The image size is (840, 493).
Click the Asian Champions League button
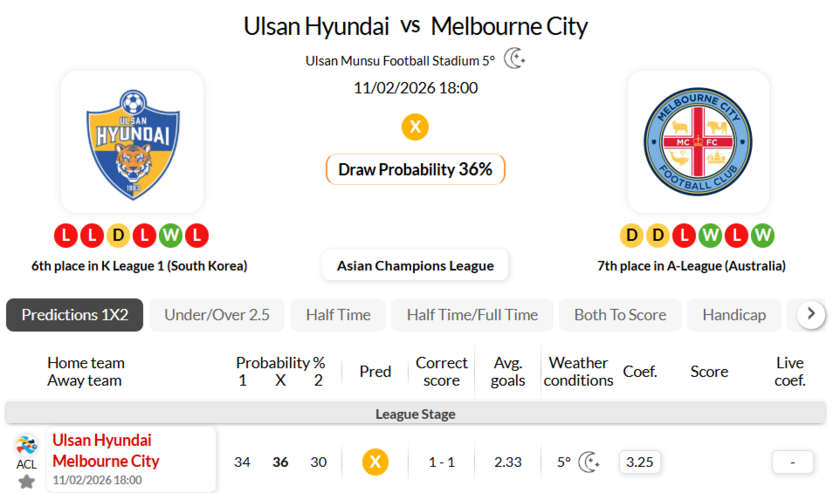click(x=415, y=265)
